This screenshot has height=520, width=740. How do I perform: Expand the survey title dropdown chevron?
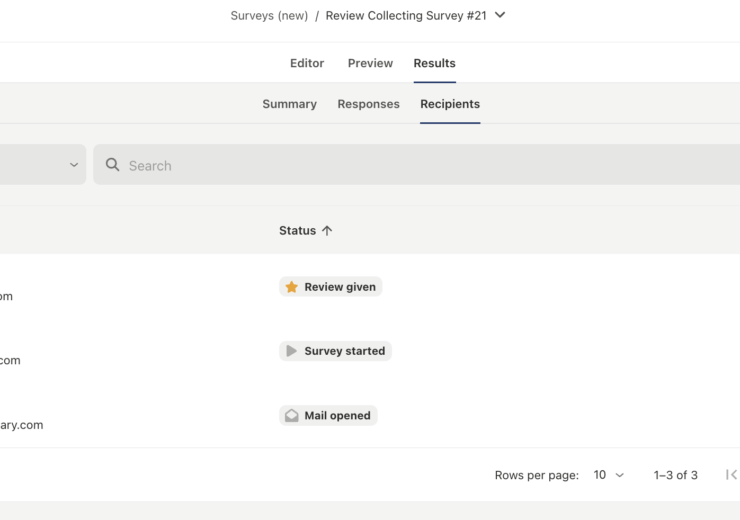[x=500, y=15]
